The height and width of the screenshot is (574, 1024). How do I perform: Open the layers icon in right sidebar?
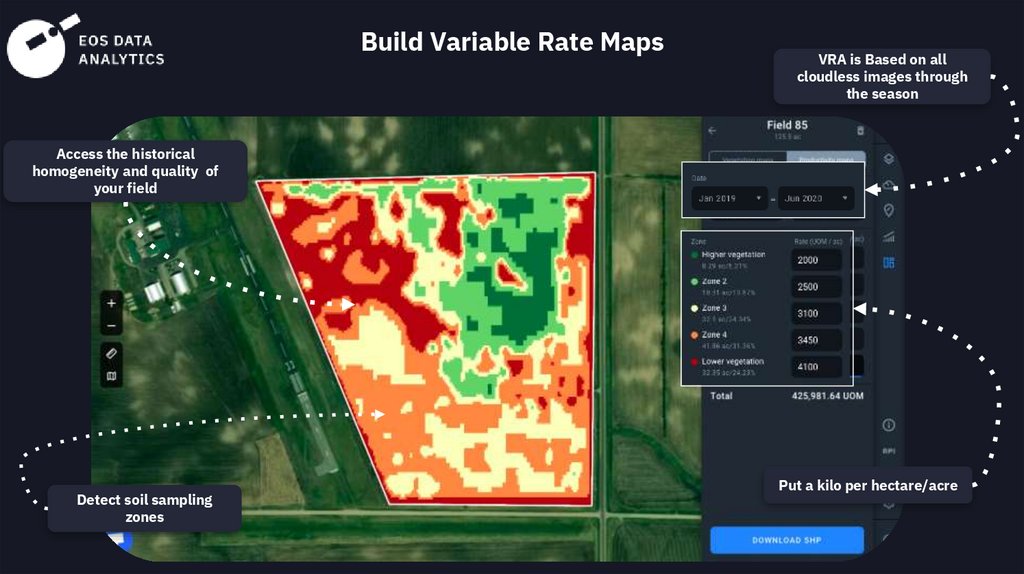point(888,159)
